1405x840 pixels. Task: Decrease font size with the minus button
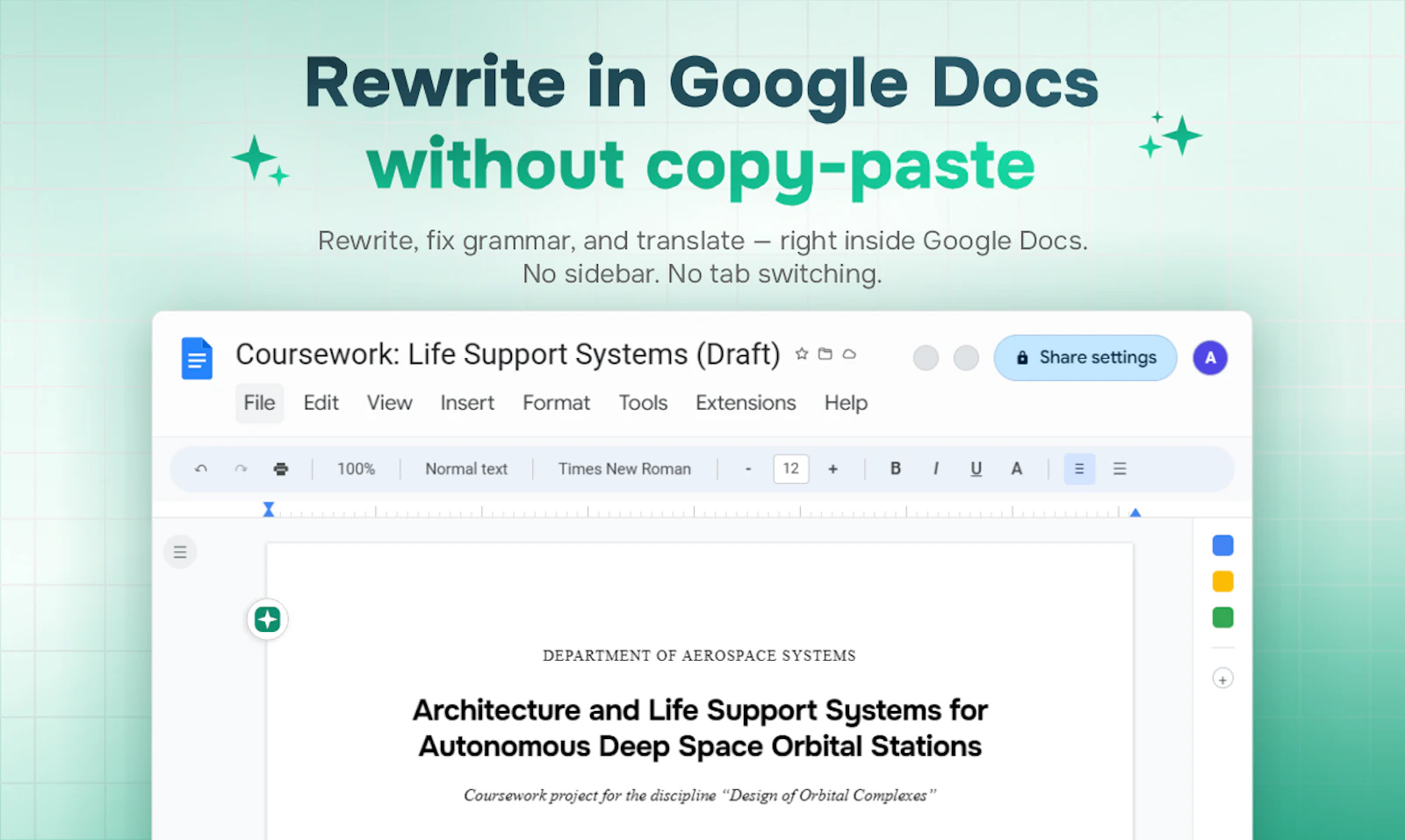click(x=748, y=469)
